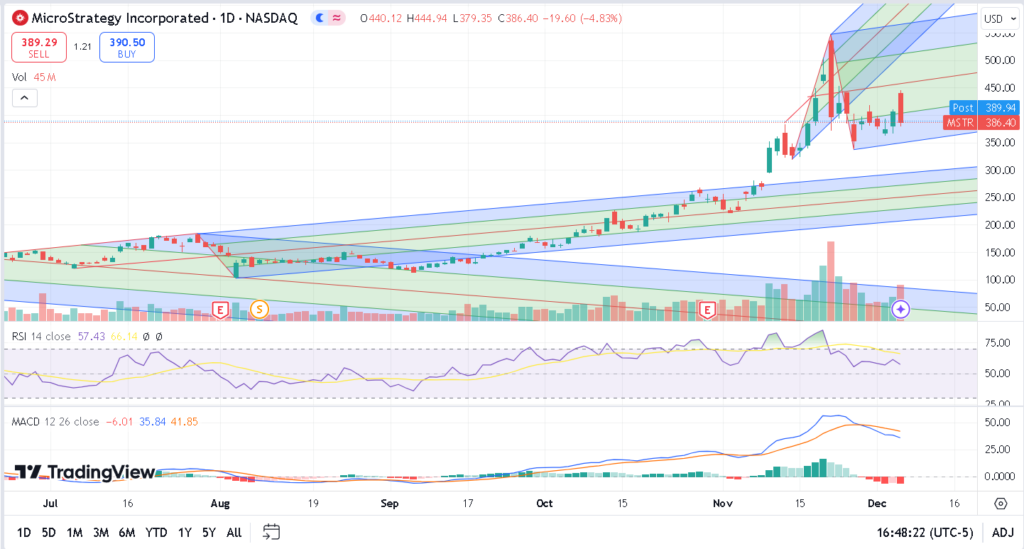This screenshot has height=549, width=1024.
Task: Click the yellow S split marker
Action: 259,309
